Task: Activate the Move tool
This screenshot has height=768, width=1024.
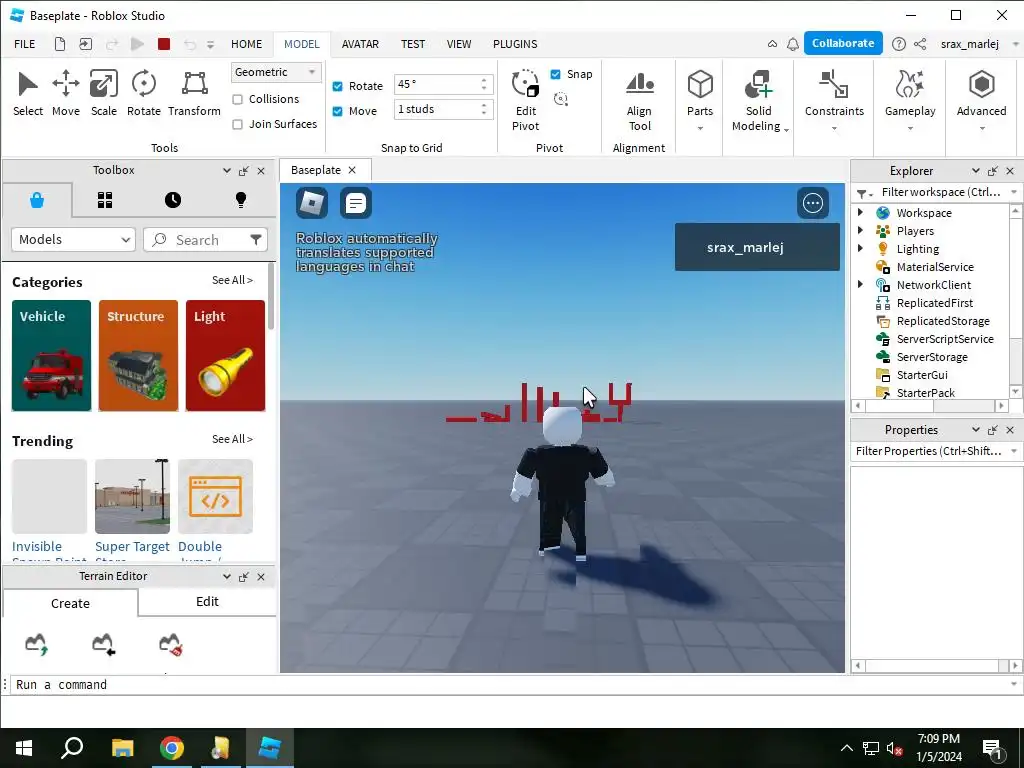Action: pyautogui.click(x=66, y=93)
